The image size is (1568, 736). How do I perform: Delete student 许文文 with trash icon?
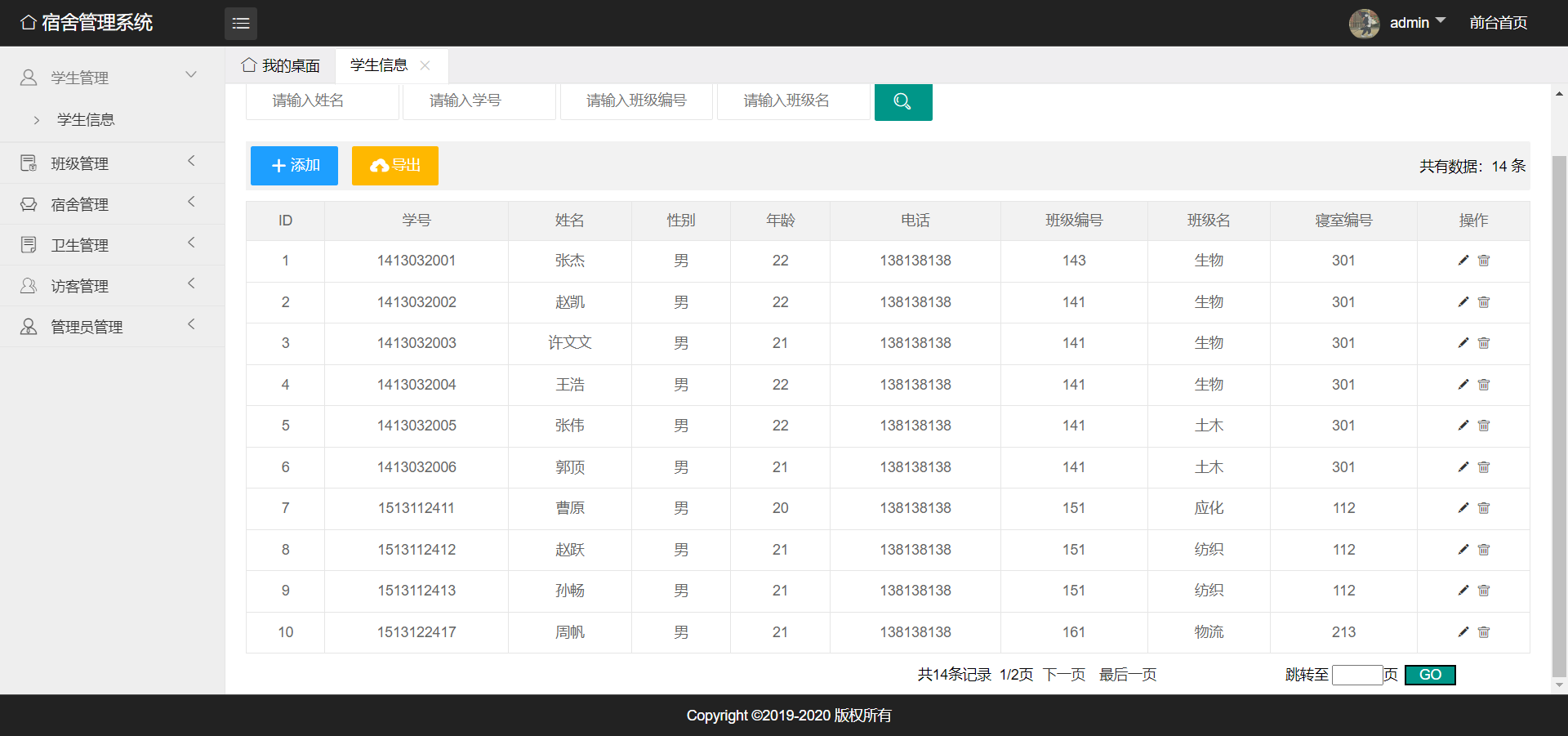pos(1484,343)
